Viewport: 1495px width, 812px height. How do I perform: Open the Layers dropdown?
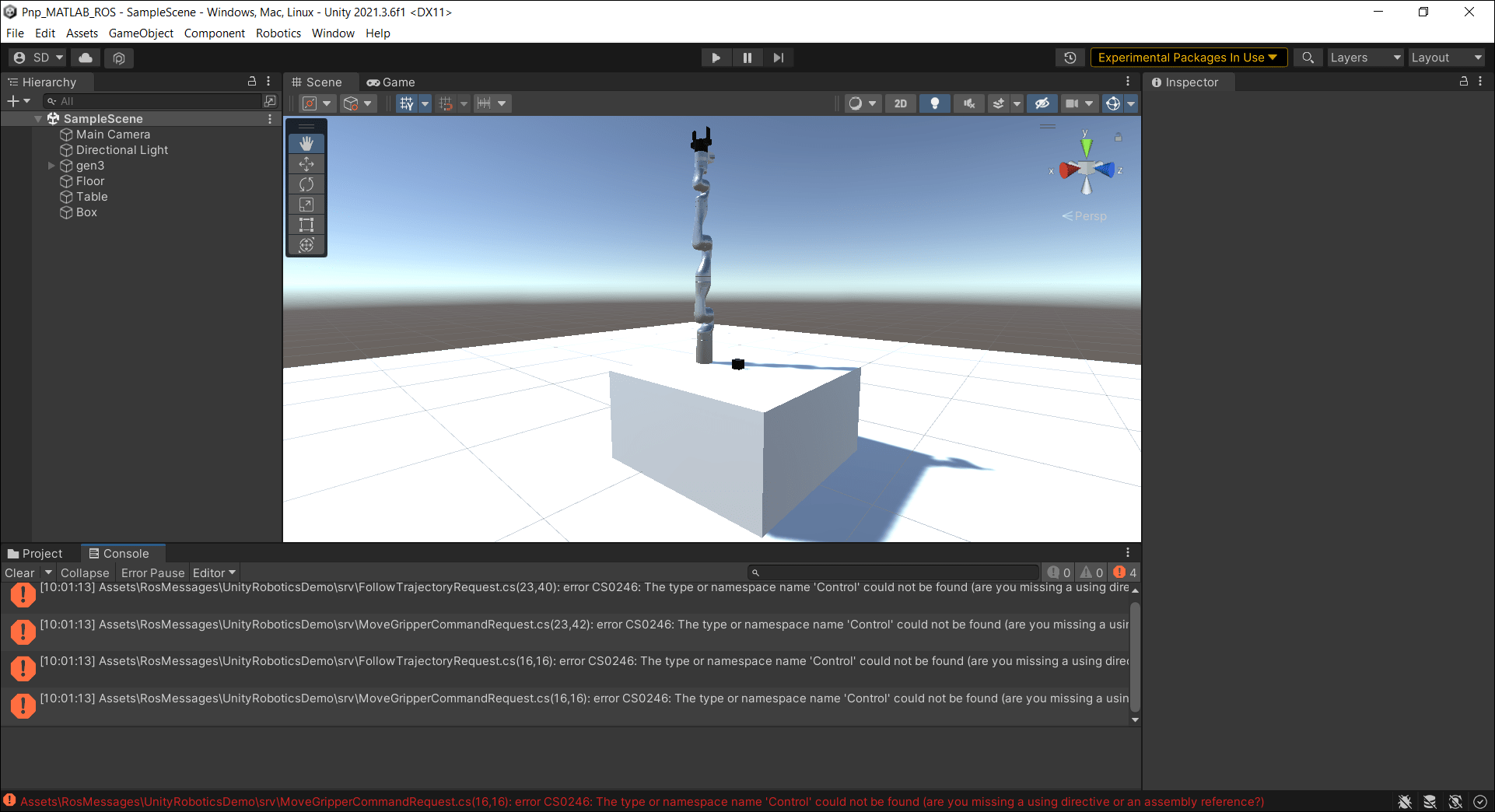[x=1364, y=58]
